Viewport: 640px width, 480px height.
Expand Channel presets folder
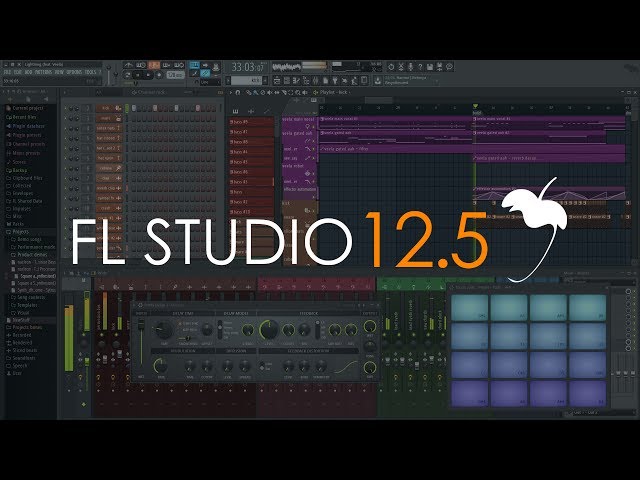[25, 144]
